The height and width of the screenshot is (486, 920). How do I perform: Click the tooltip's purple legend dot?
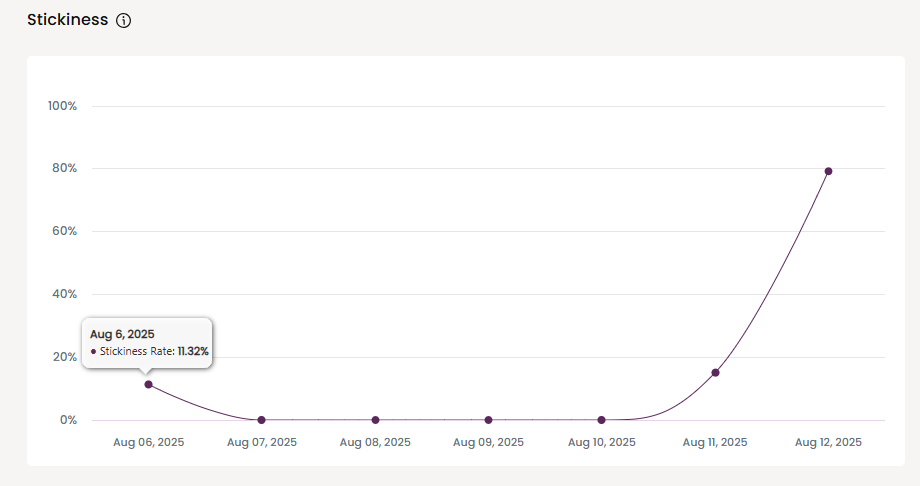click(94, 352)
